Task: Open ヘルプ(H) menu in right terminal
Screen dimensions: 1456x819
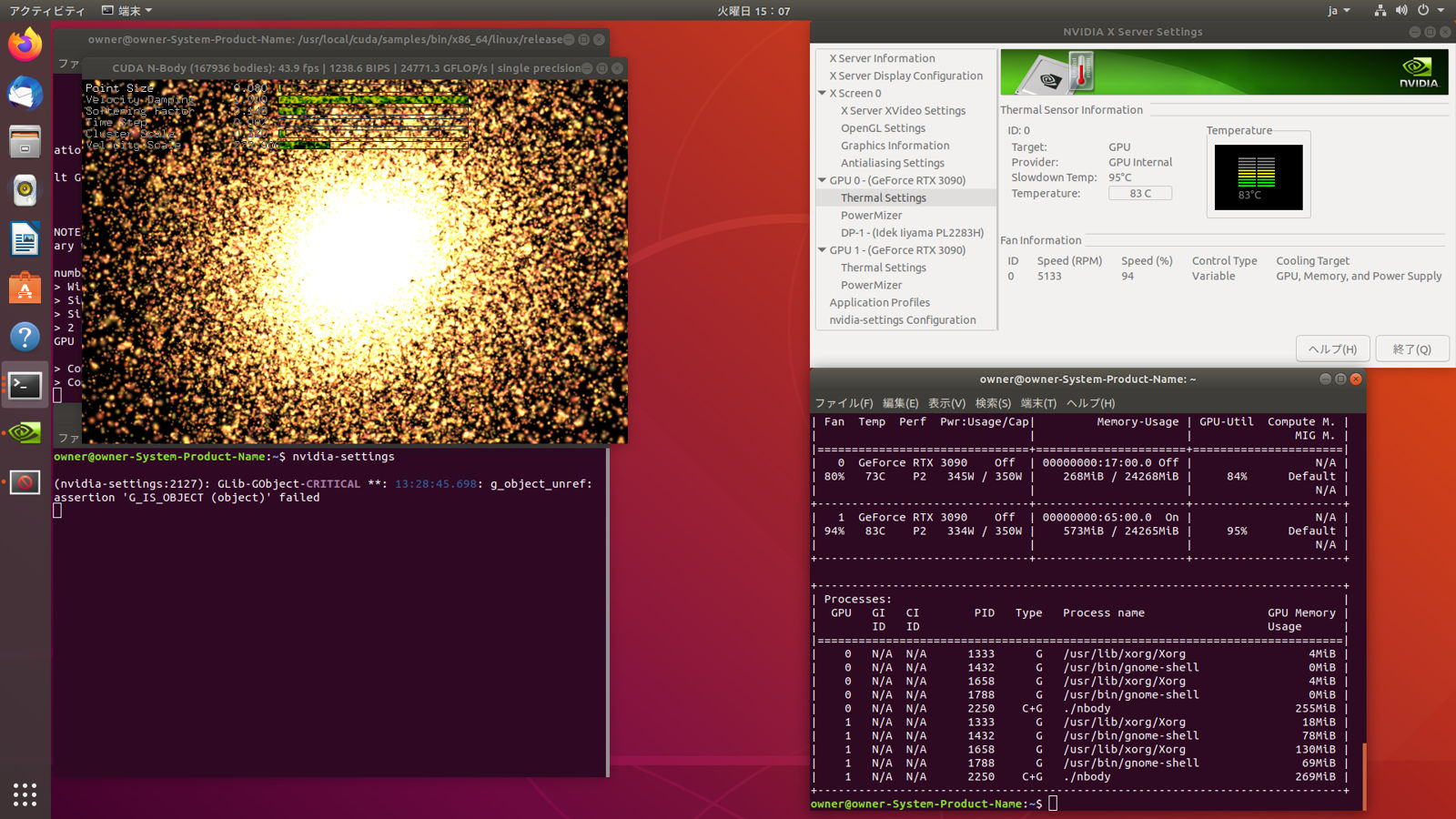Action: click(x=1090, y=403)
